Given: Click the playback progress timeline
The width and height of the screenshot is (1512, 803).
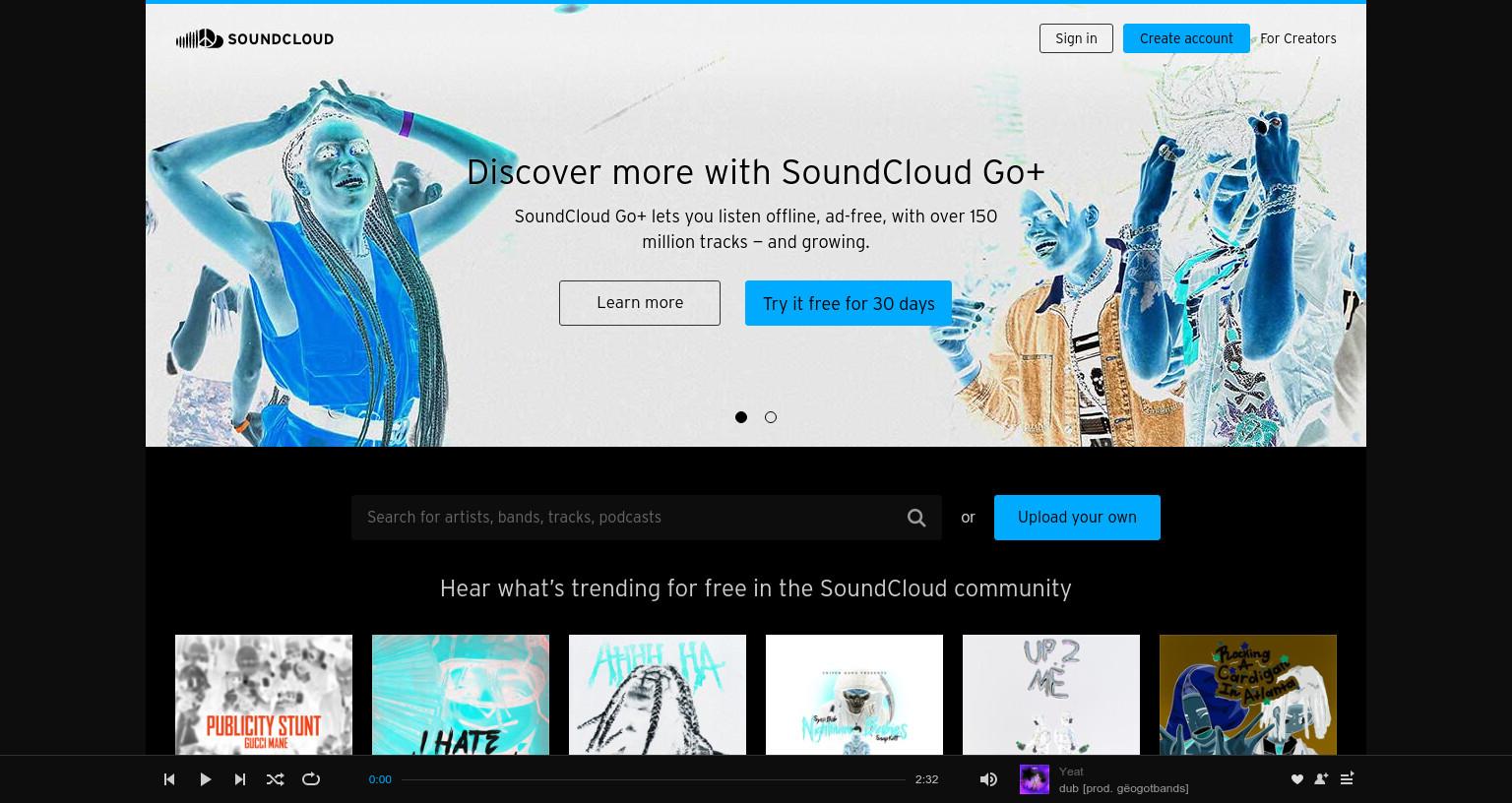Looking at the screenshot, I should coord(654,779).
